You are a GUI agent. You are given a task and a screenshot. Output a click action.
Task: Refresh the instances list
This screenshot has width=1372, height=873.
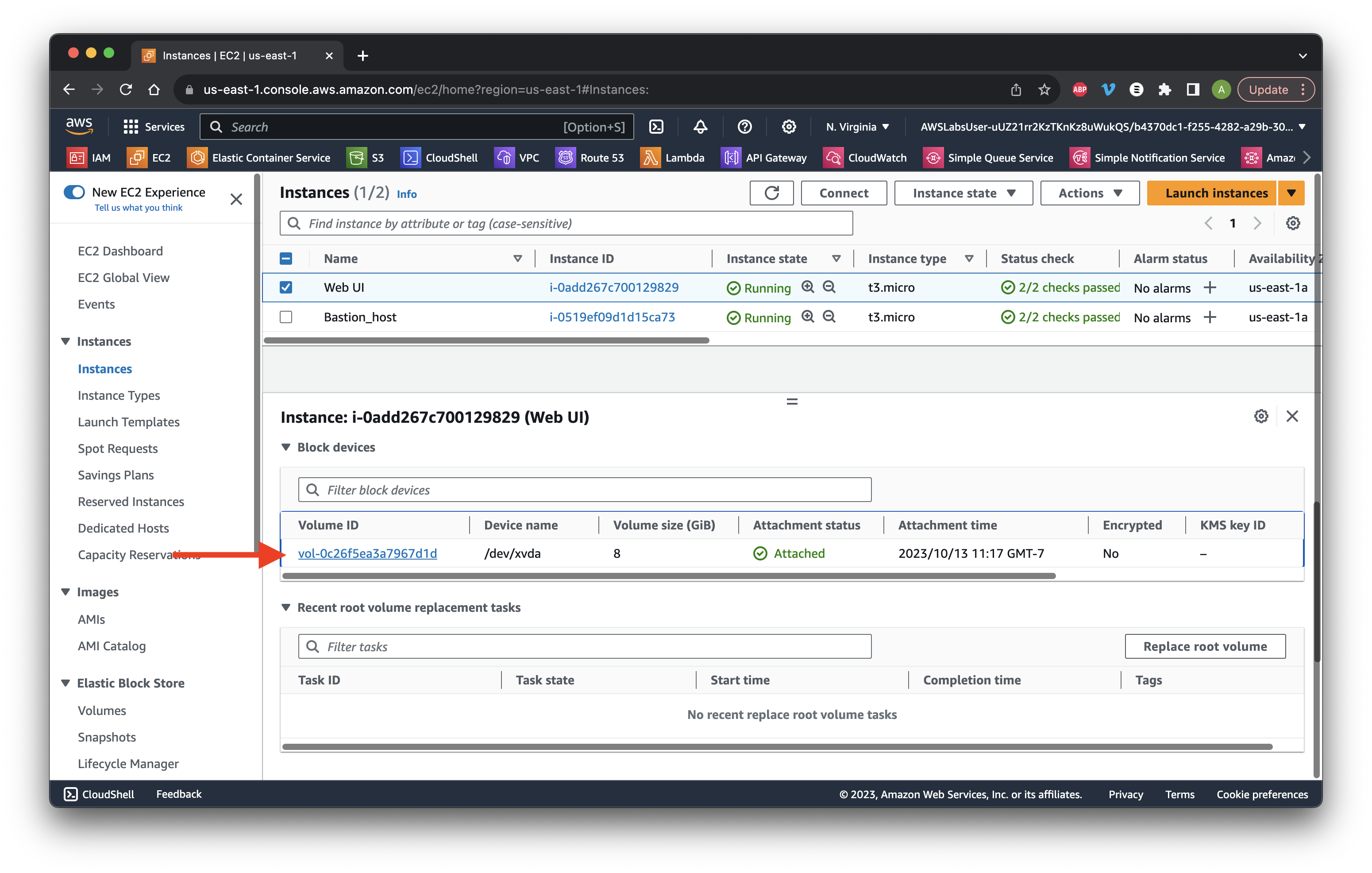tap(771, 193)
